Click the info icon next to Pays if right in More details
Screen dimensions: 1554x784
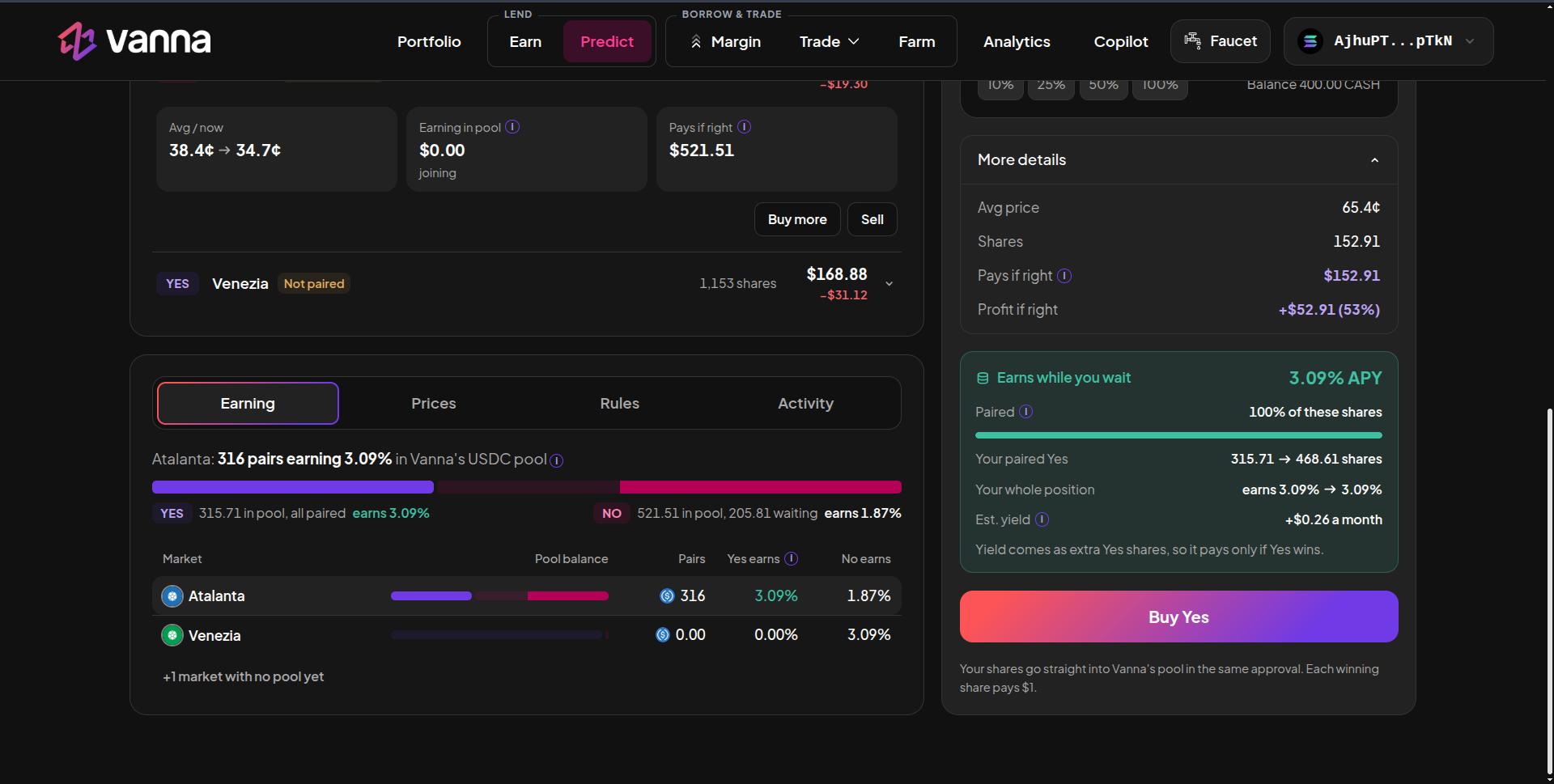tap(1064, 276)
